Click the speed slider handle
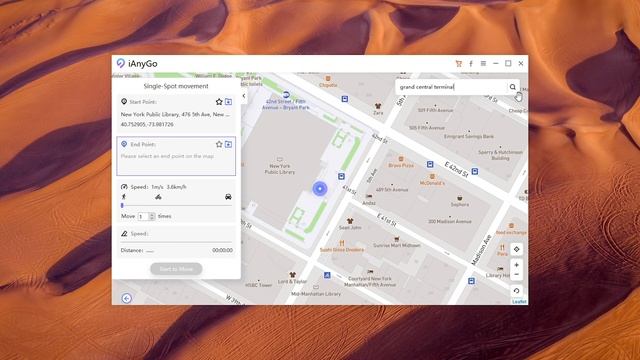The image size is (640, 360). 122,205
